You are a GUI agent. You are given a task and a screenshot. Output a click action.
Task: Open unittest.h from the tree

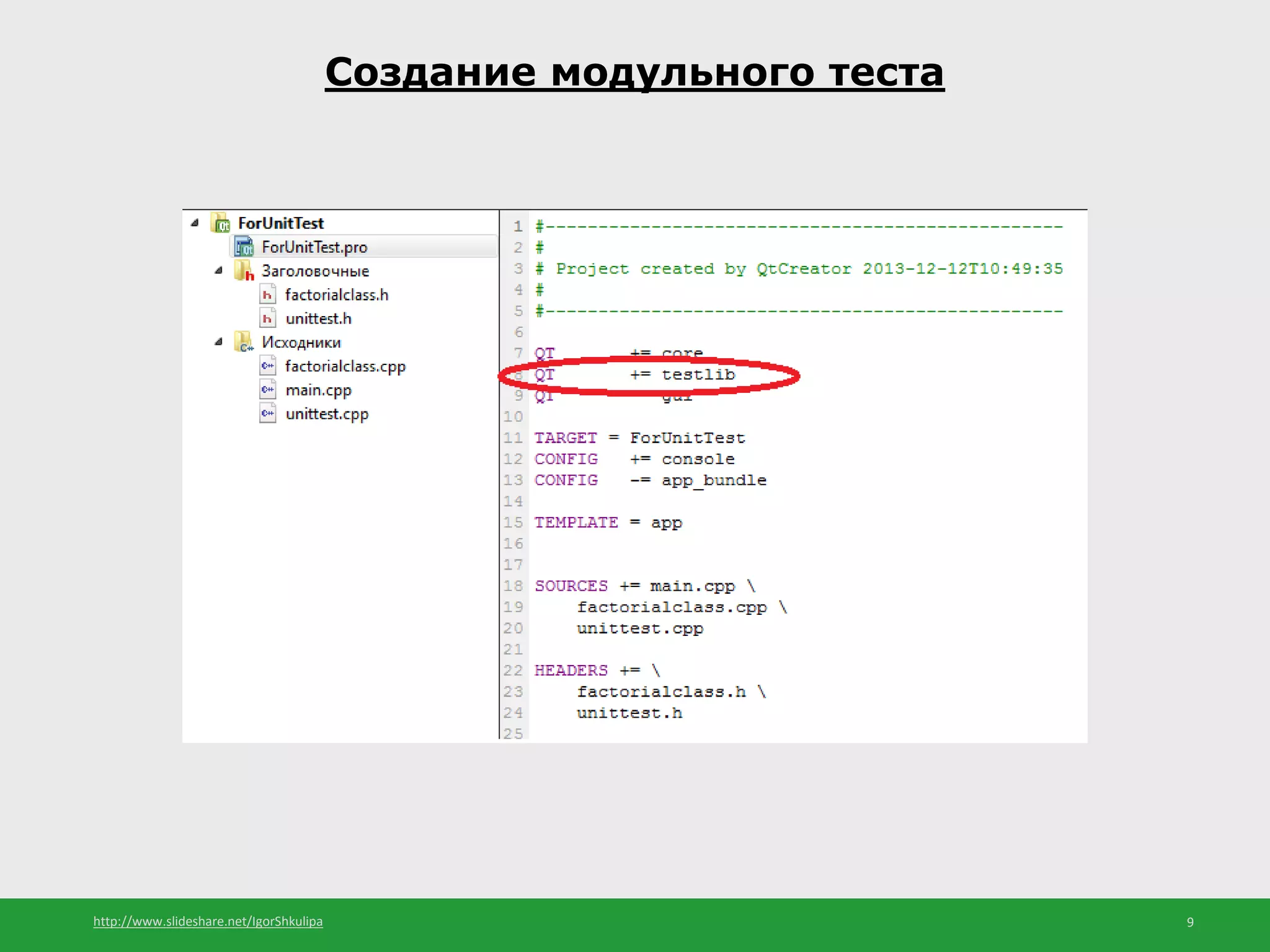(319, 319)
